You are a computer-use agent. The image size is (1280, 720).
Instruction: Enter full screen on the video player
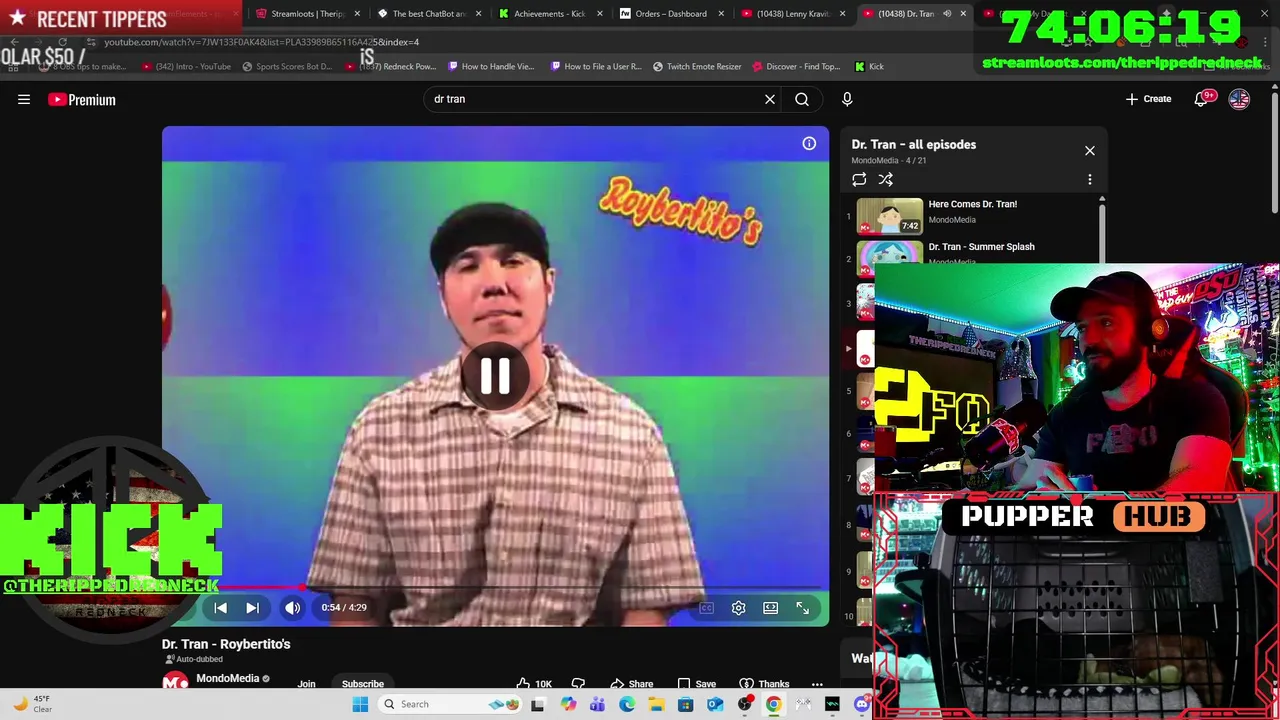[802, 607]
